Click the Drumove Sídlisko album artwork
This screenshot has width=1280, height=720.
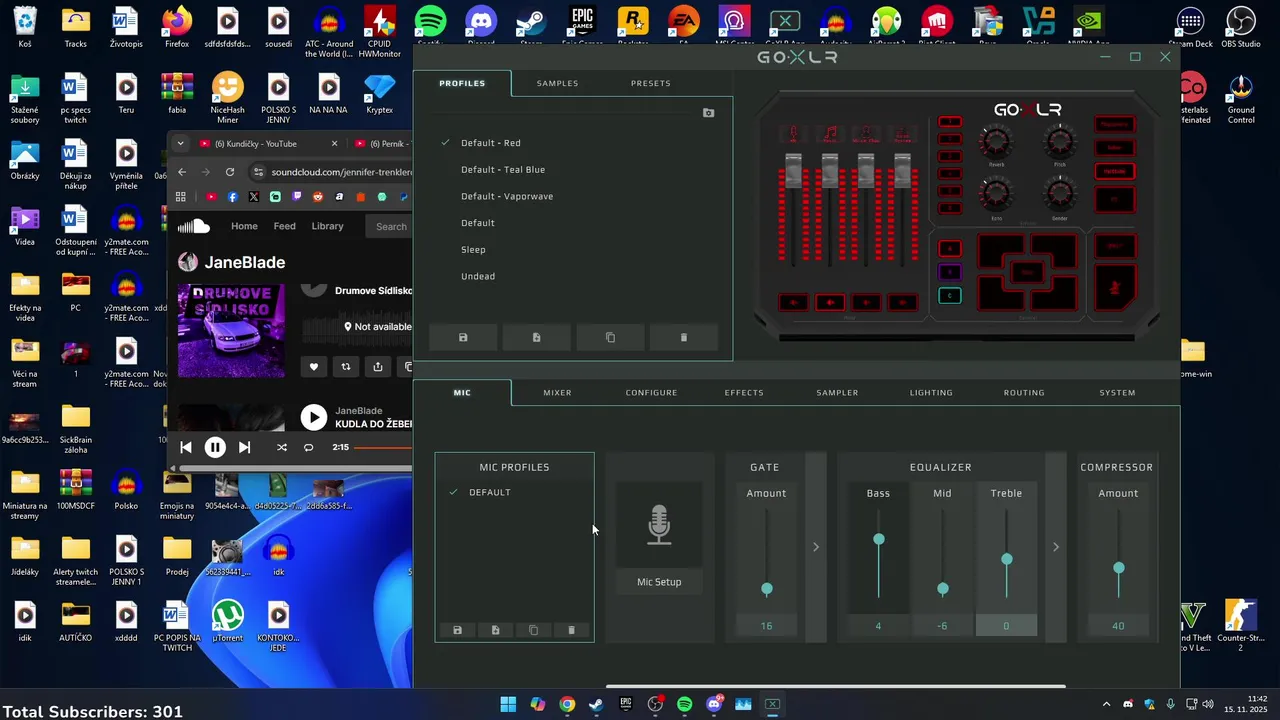(231, 331)
